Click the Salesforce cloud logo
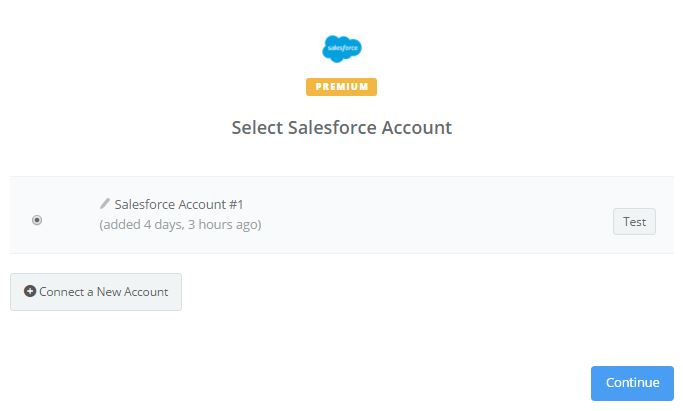The image size is (683, 411). pyautogui.click(x=342, y=49)
